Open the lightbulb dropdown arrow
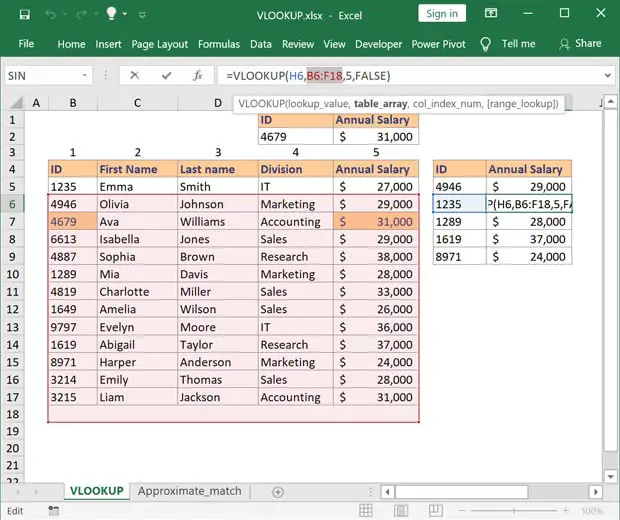The height and width of the screenshot is (520, 620). (125, 14)
